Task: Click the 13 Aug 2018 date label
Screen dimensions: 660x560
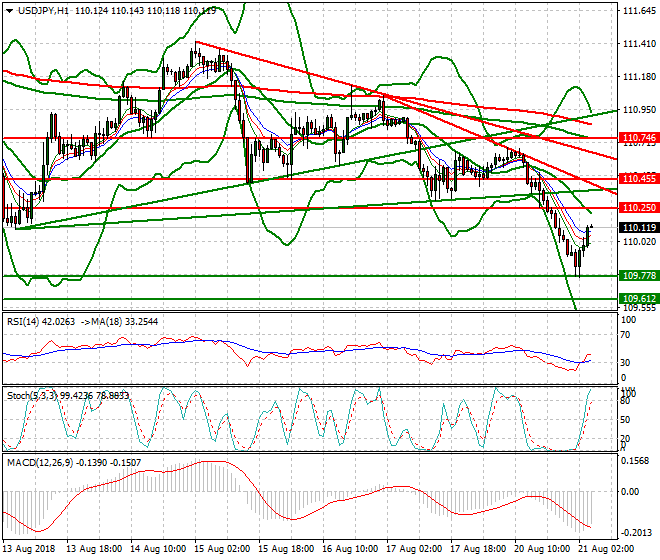Action: pyautogui.click(x=29, y=549)
